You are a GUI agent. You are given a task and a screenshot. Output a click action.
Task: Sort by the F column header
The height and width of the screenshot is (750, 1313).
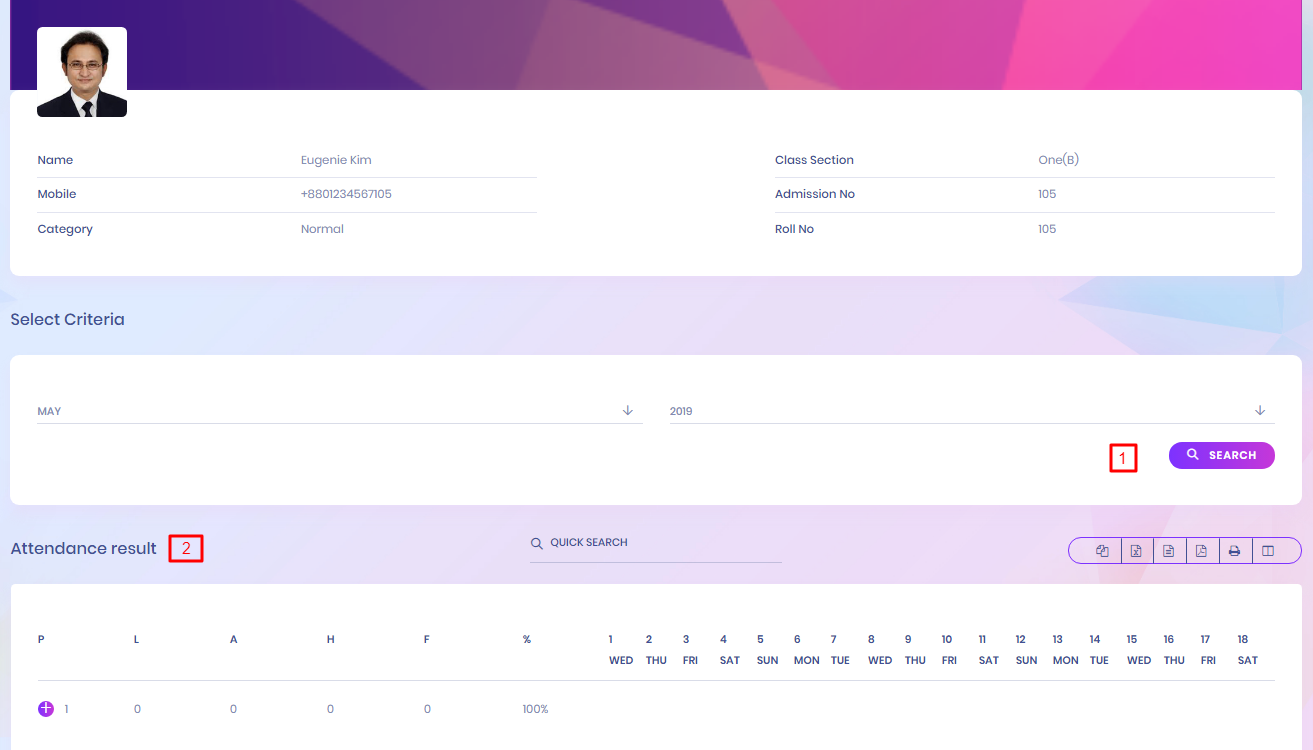(x=426, y=639)
